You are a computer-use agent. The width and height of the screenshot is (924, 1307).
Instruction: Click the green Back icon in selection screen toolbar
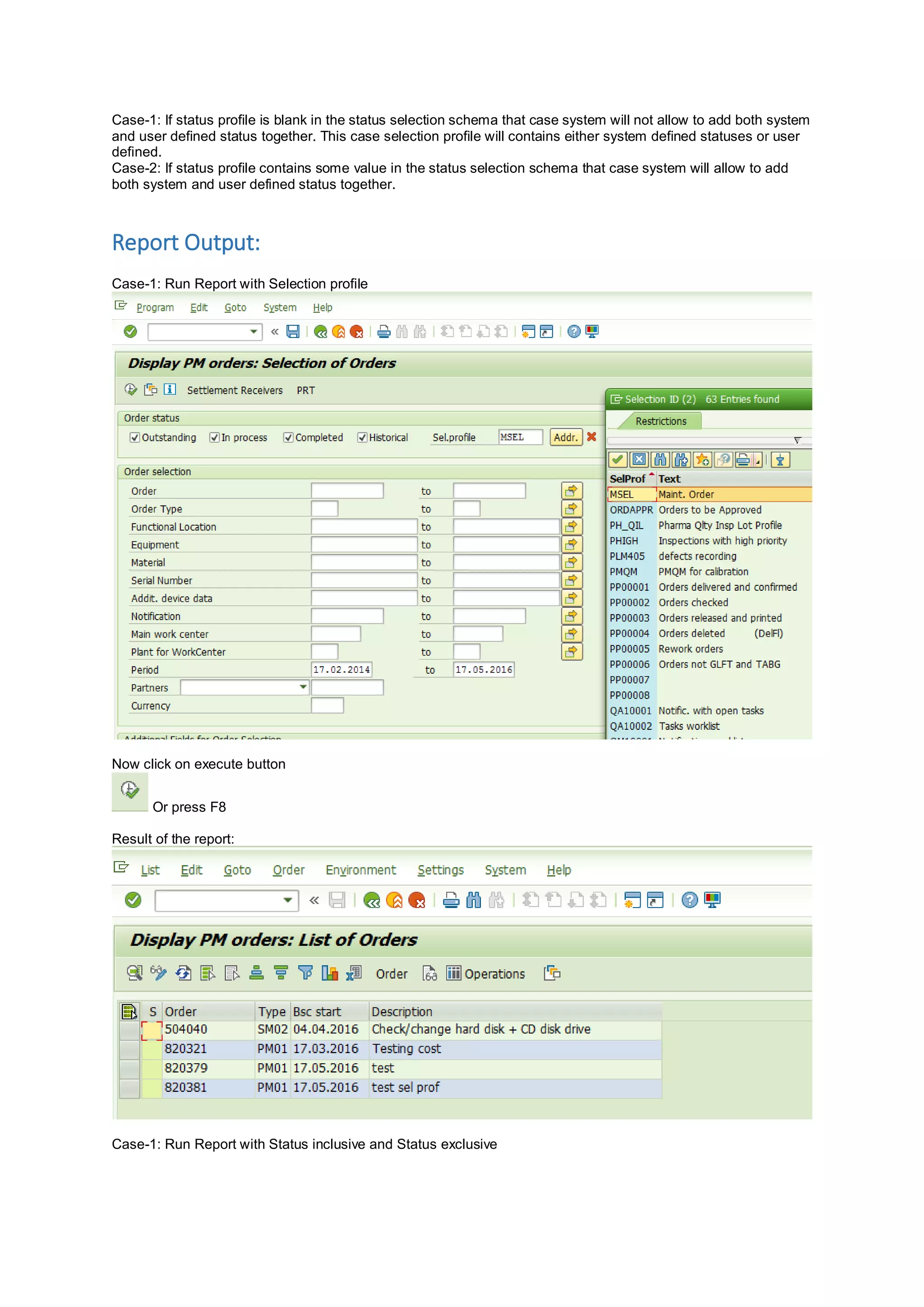[x=320, y=331]
